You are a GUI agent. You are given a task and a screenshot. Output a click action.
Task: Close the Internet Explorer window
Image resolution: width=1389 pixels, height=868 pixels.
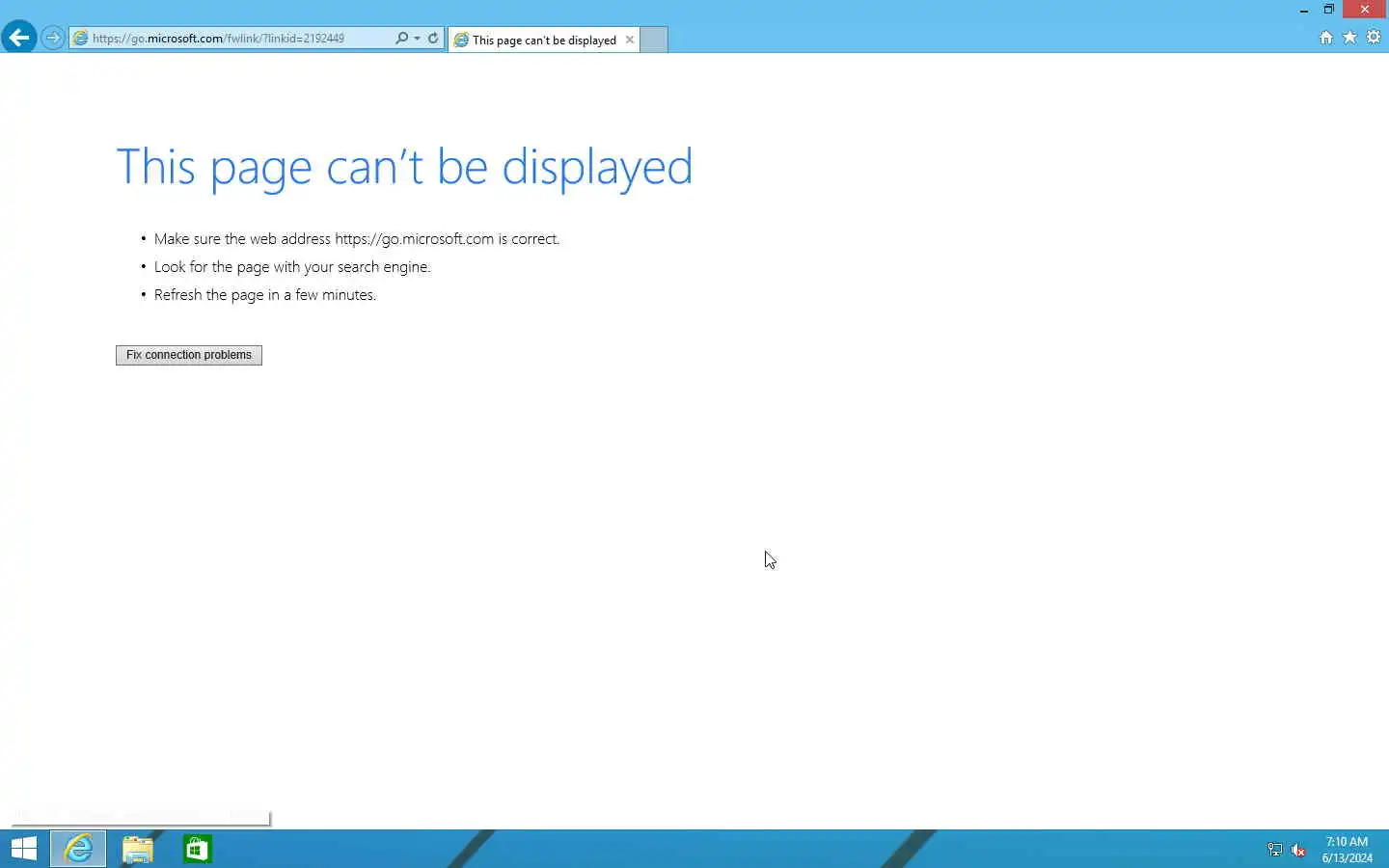point(1364,10)
